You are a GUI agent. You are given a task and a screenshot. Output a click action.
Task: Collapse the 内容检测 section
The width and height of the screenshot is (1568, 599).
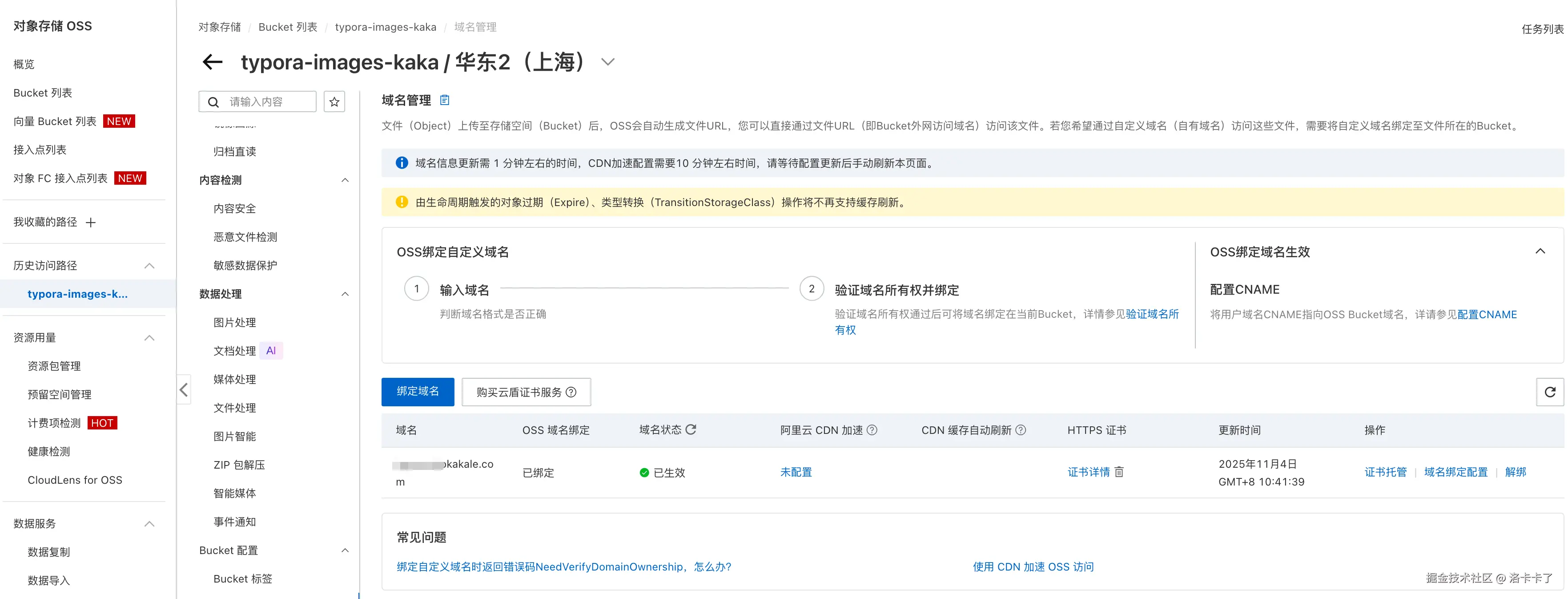(x=345, y=180)
